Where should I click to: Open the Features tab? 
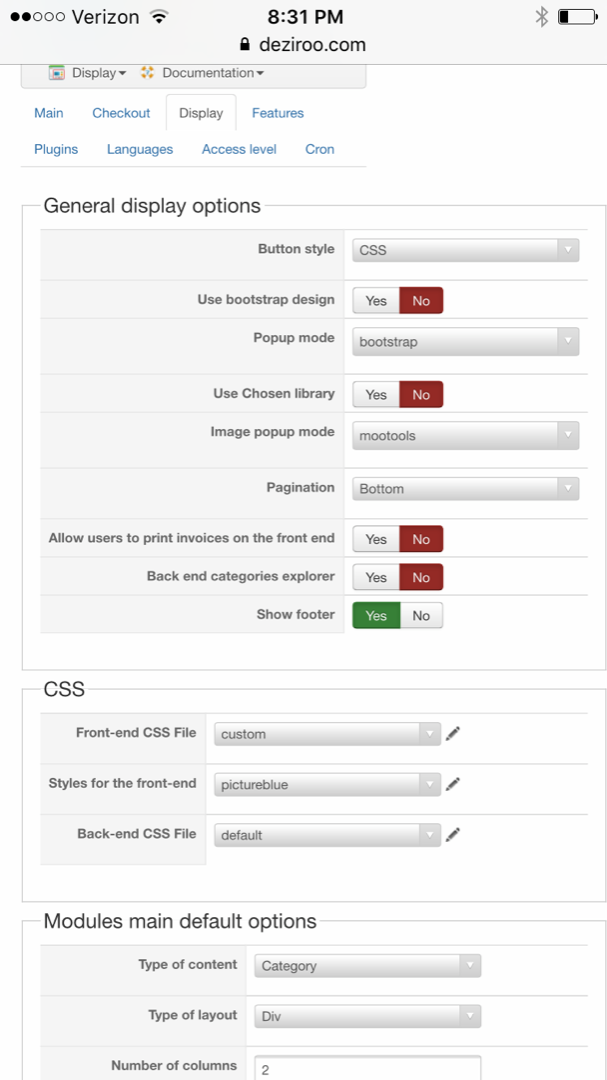(278, 113)
